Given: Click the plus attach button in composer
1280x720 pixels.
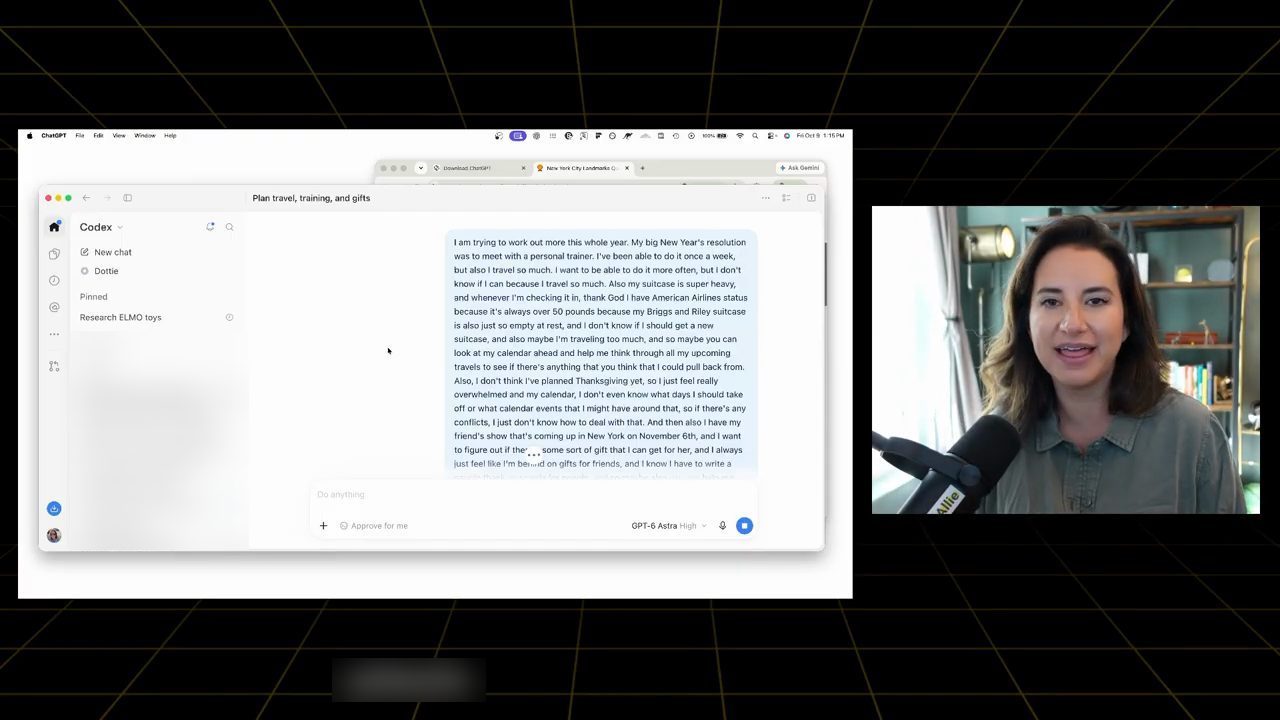Looking at the screenshot, I should coord(323,526).
